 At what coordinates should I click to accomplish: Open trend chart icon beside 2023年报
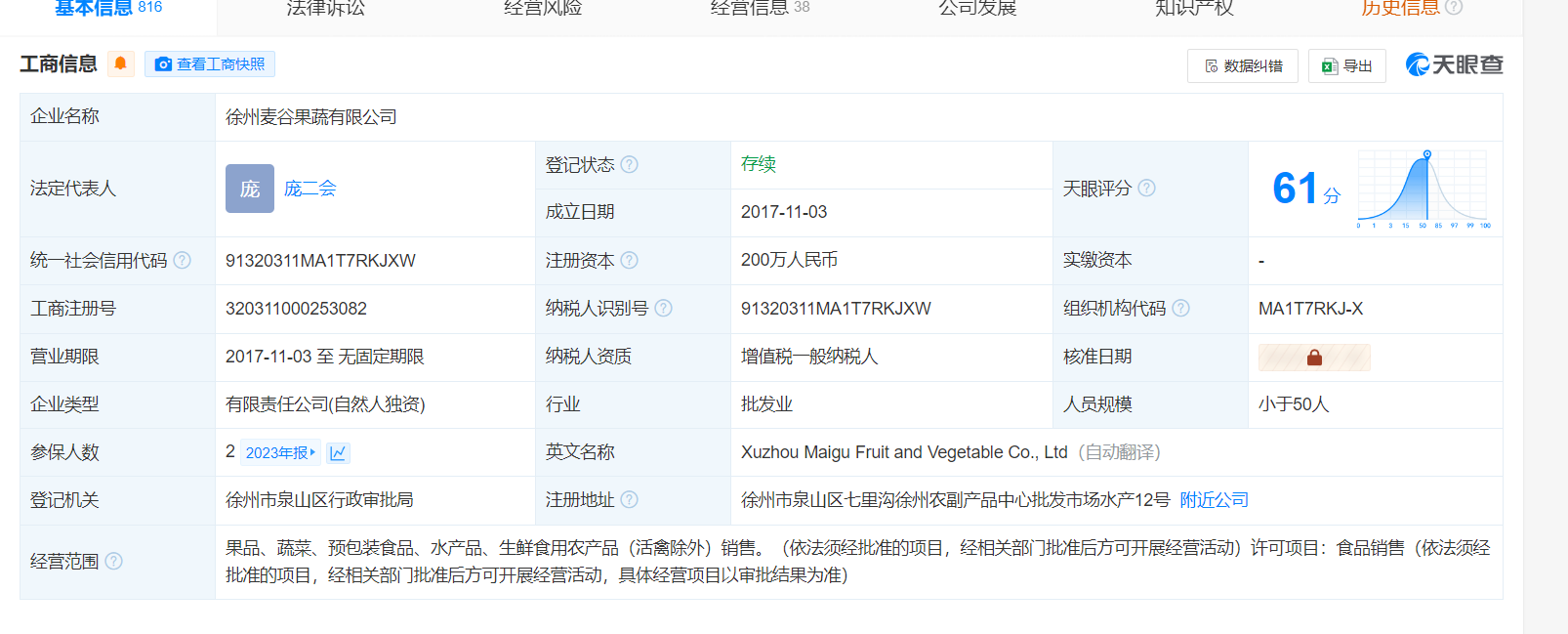point(338,452)
